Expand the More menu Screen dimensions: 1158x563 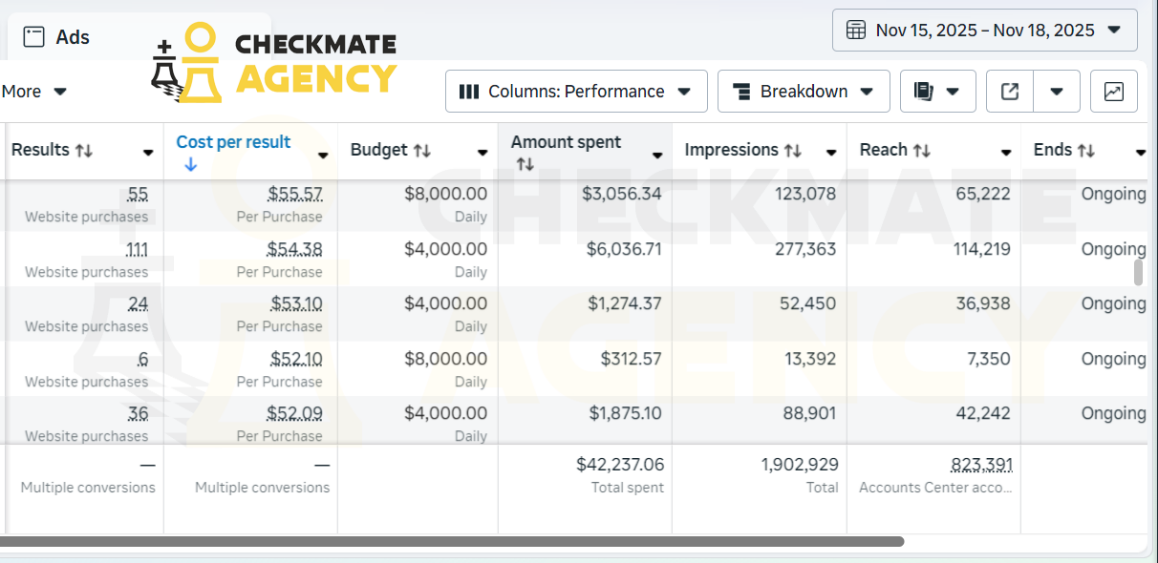click(x=33, y=92)
